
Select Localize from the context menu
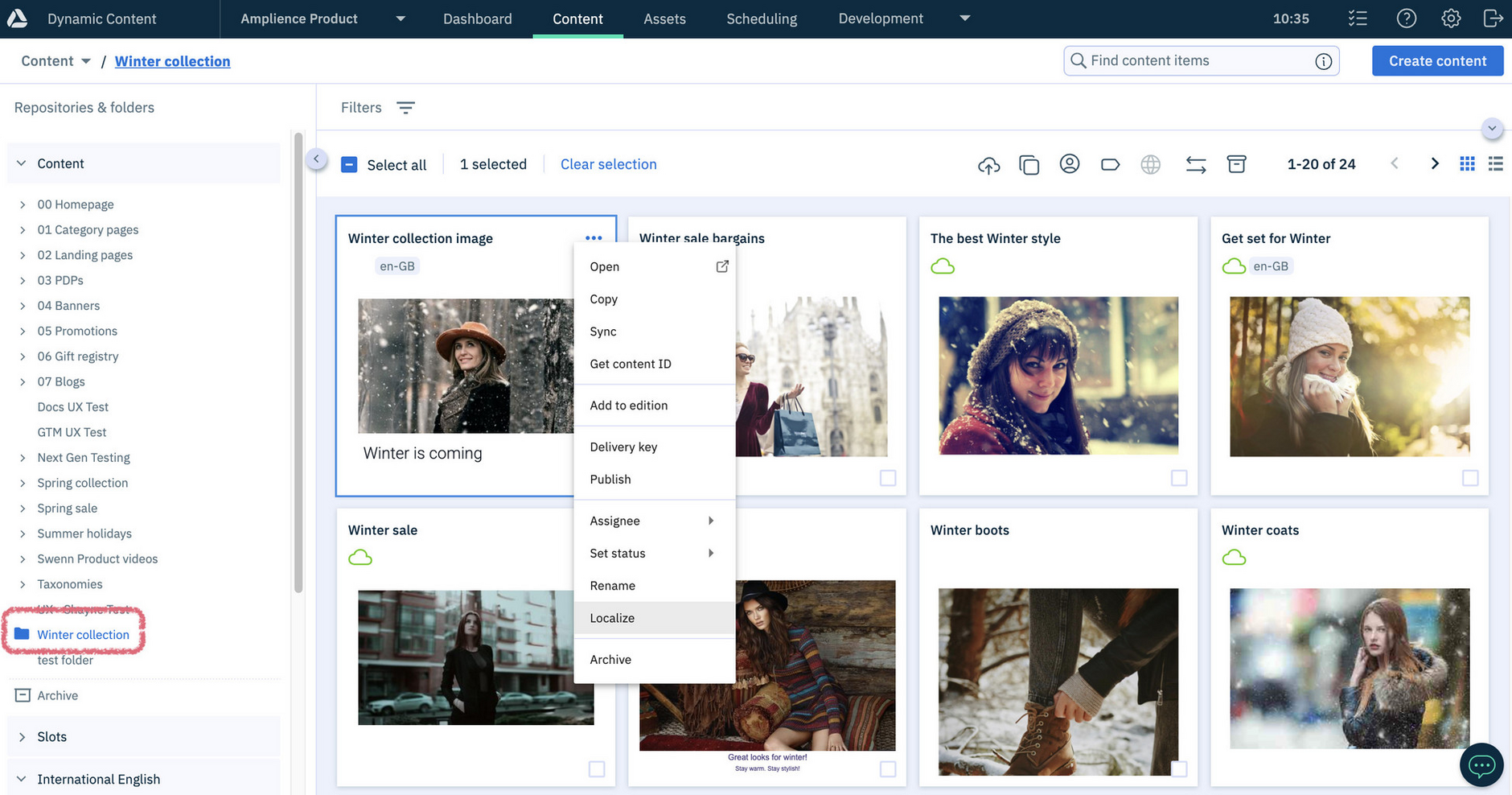[x=654, y=618]
